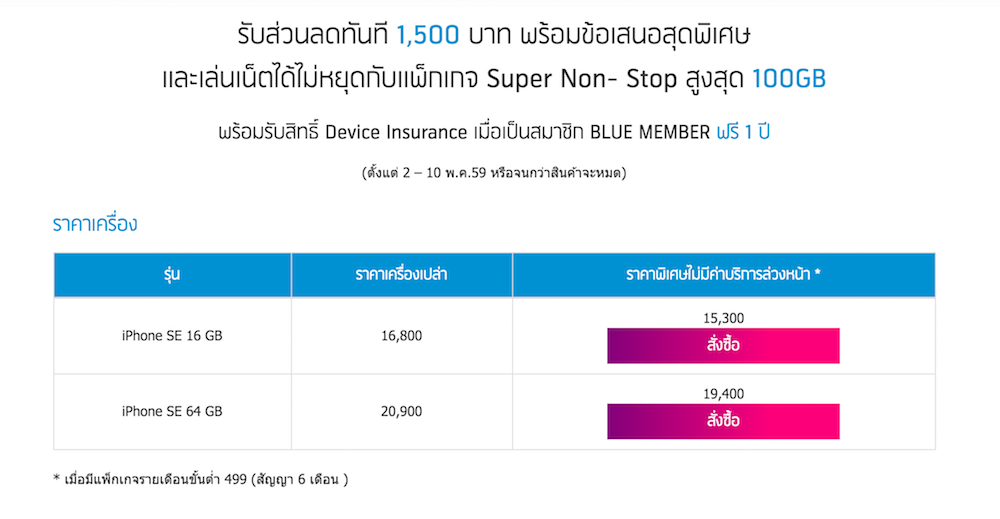Viewport: 1000px width, 519px height.
Task: Select the iPhone SE 16 GB model cell
Action: click(172, 335)
